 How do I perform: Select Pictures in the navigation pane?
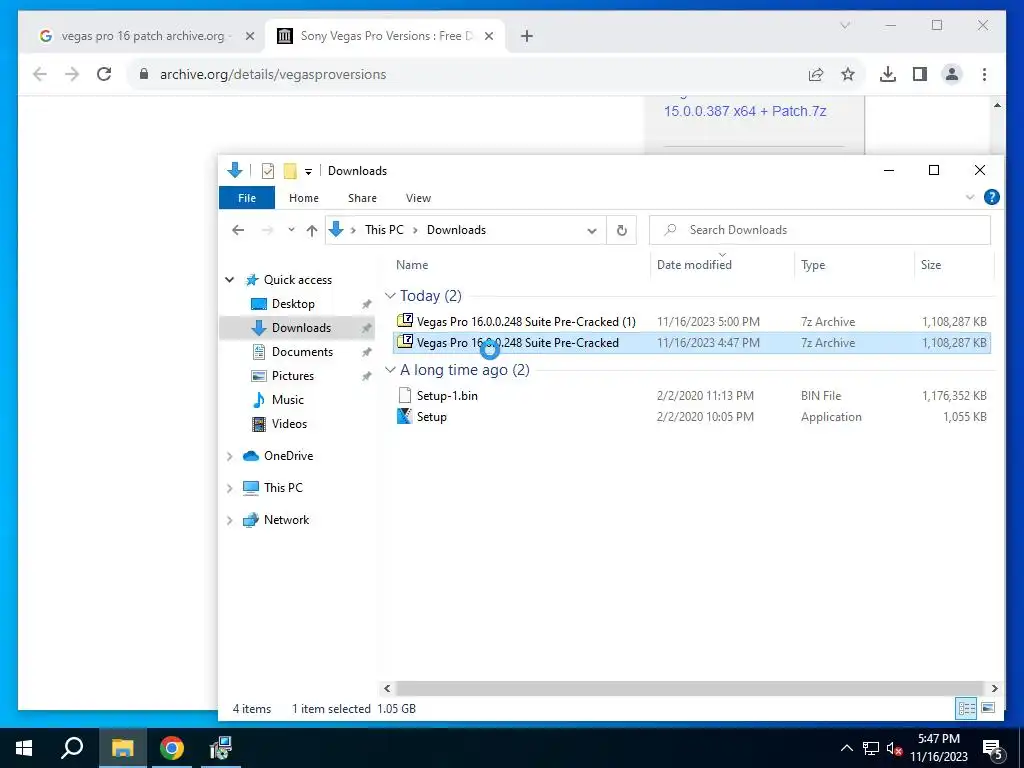(x=293, y=376)
